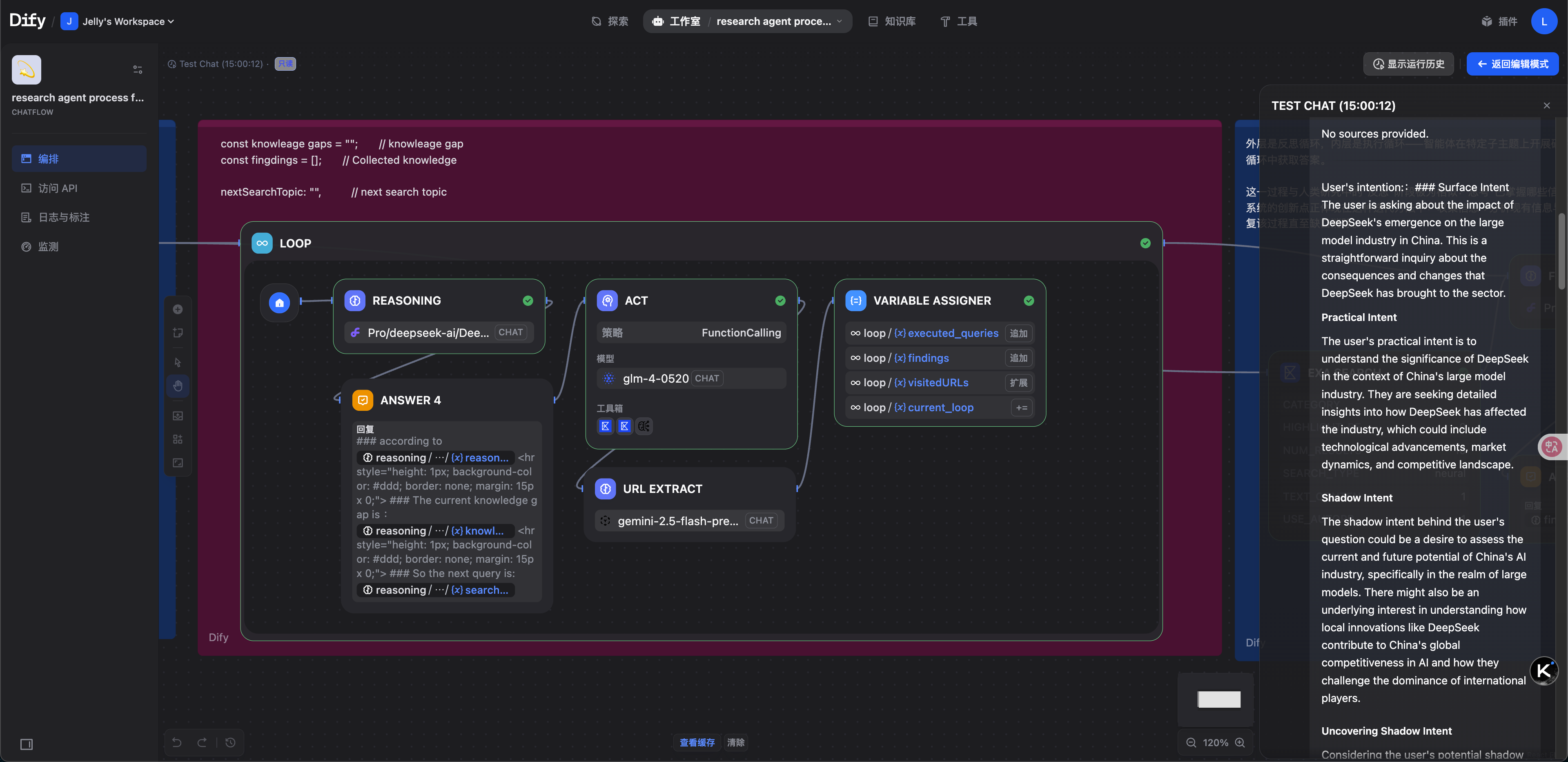Click 返回编辑模式 button
Image resolution: width=1568 pixels, height=762 pixels.
point(1512,64)
